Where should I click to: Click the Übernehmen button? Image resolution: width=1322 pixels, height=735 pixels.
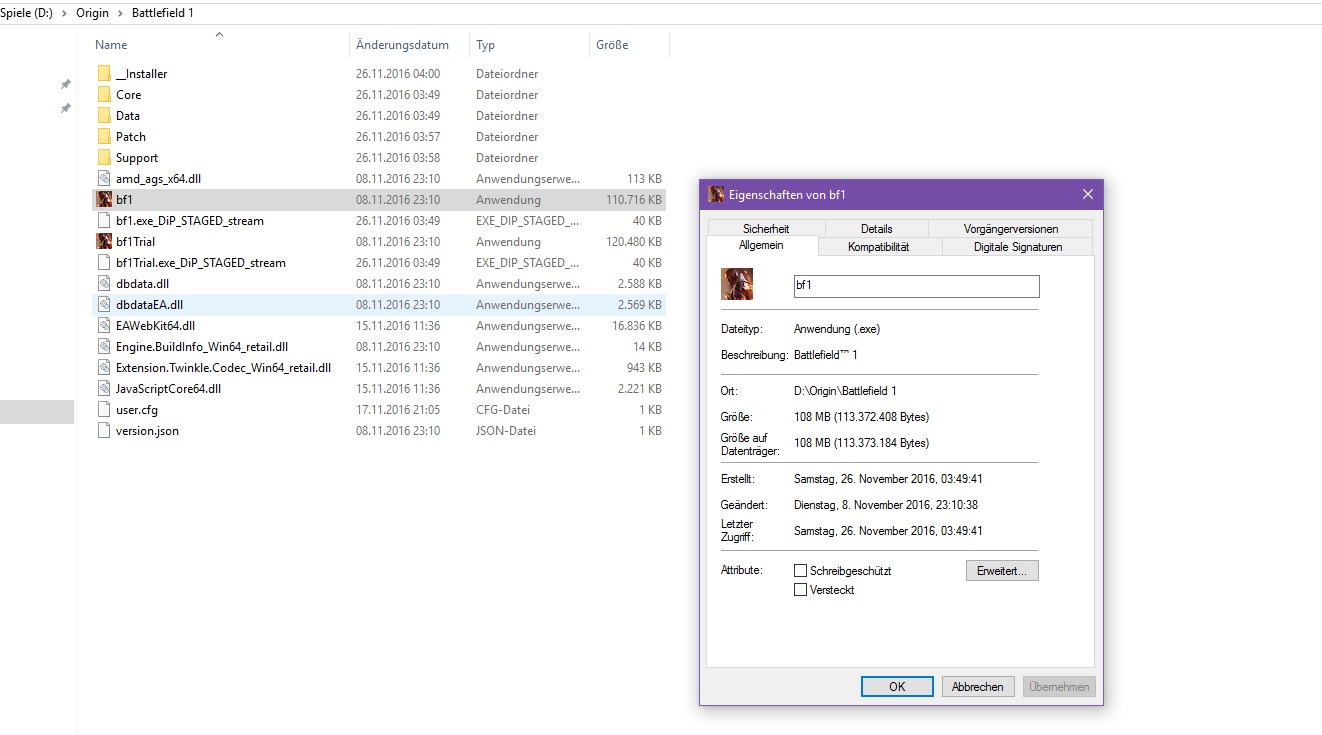1059,687
